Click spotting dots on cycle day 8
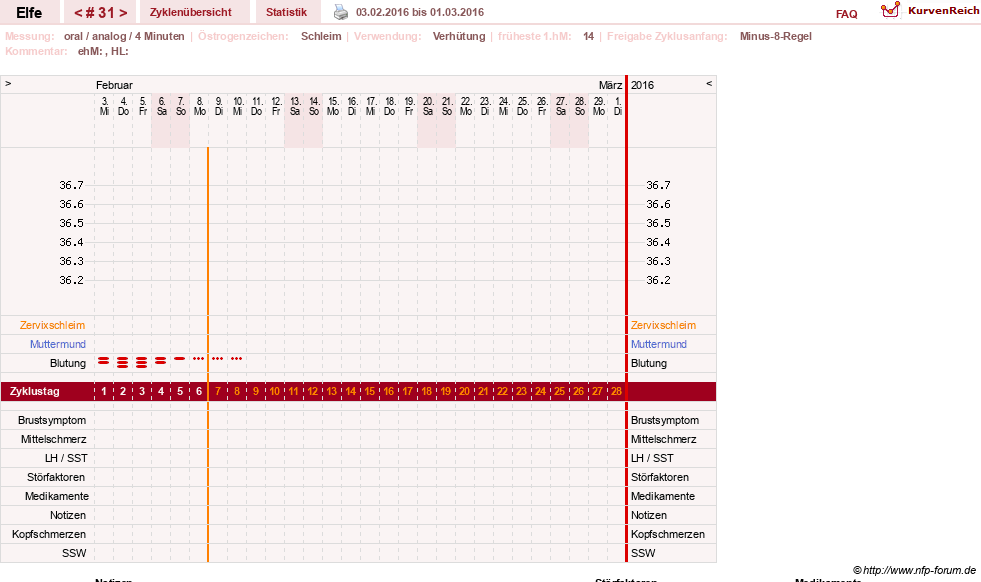981x582 pixels. pos(236,359)
